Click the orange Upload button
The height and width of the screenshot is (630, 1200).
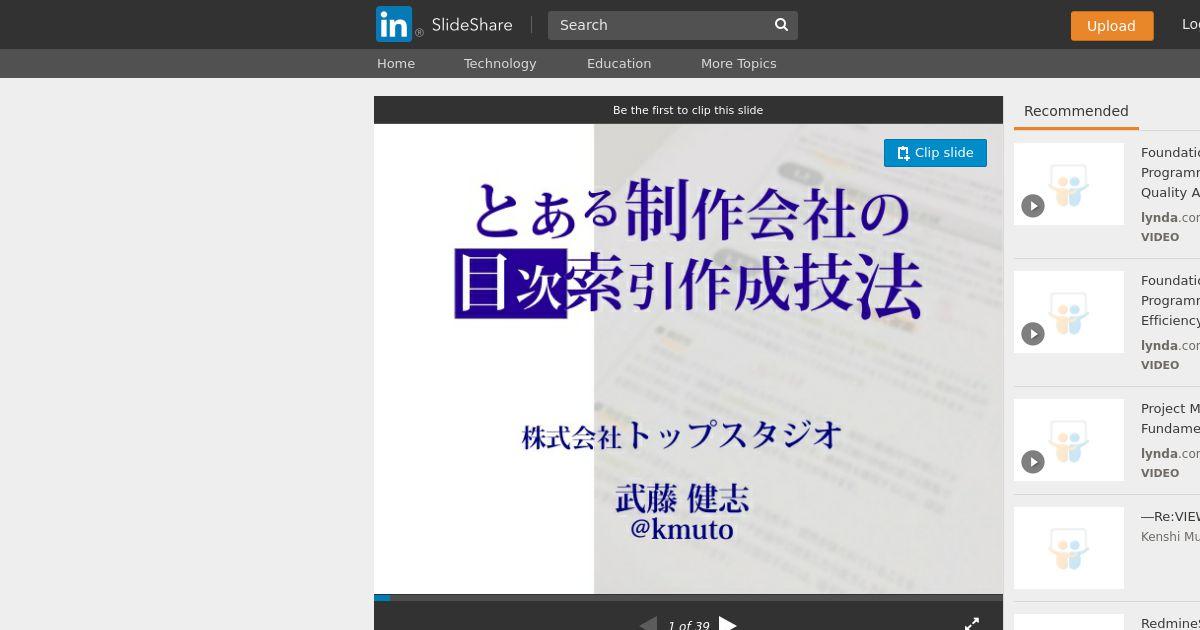(1112, 26)
